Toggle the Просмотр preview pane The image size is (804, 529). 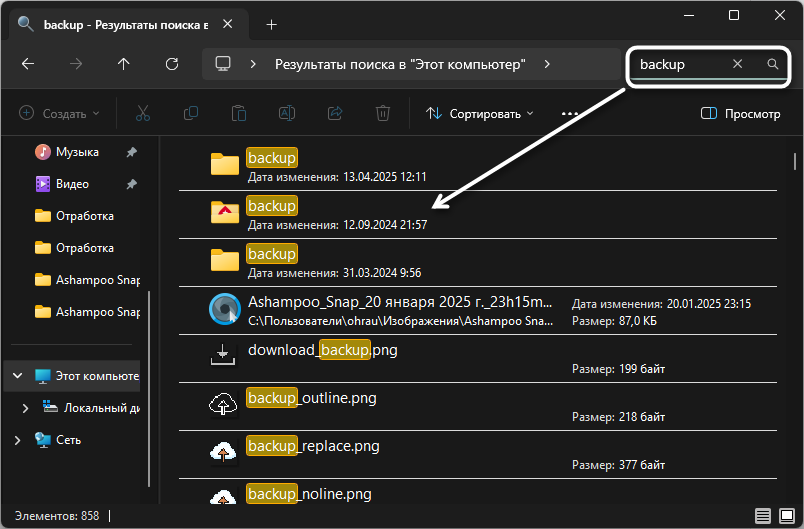[x=740, y=114]
